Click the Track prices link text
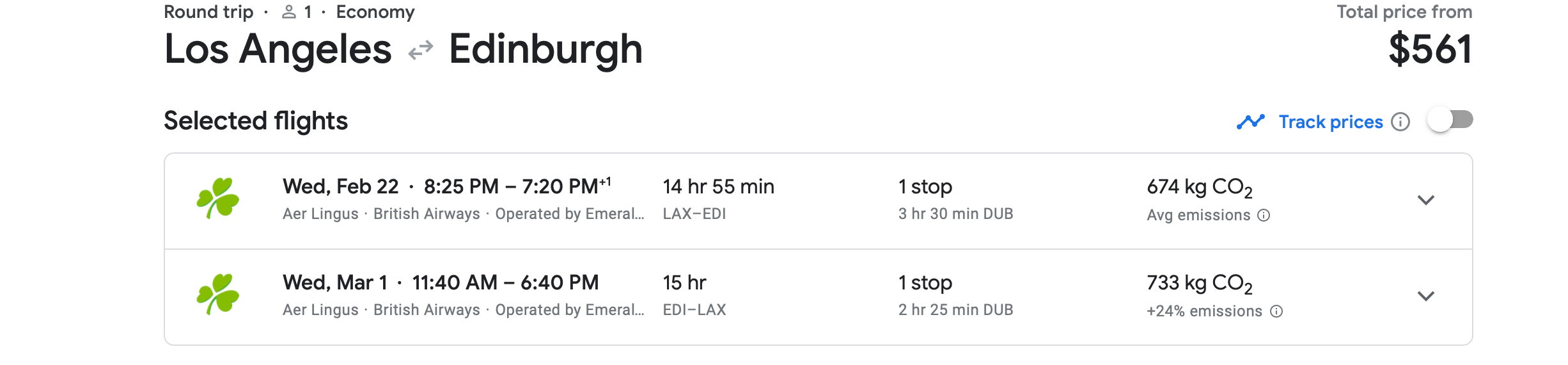 (1330, 122)
